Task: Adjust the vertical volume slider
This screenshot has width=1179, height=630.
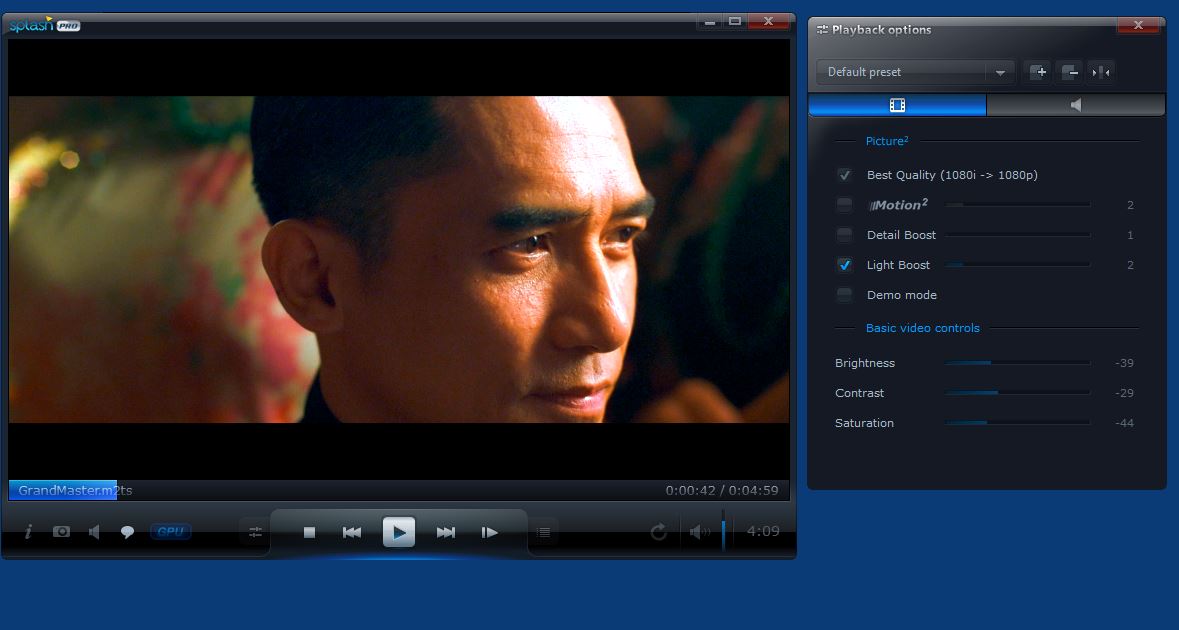Action: click(x=723, y=531)
